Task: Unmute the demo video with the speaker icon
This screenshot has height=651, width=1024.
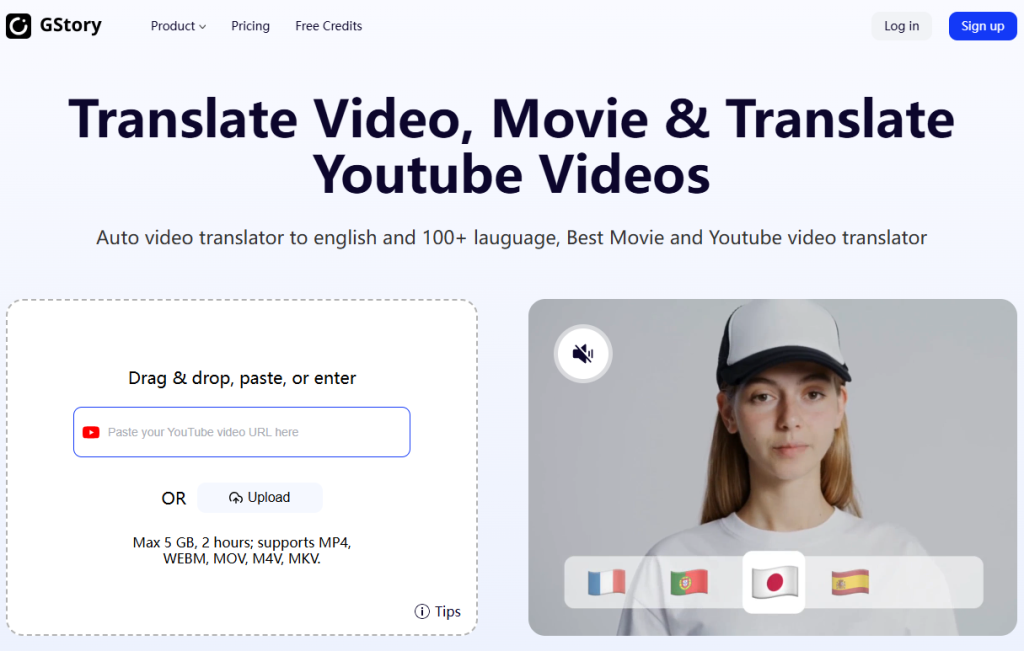Action: pos(583,354)
